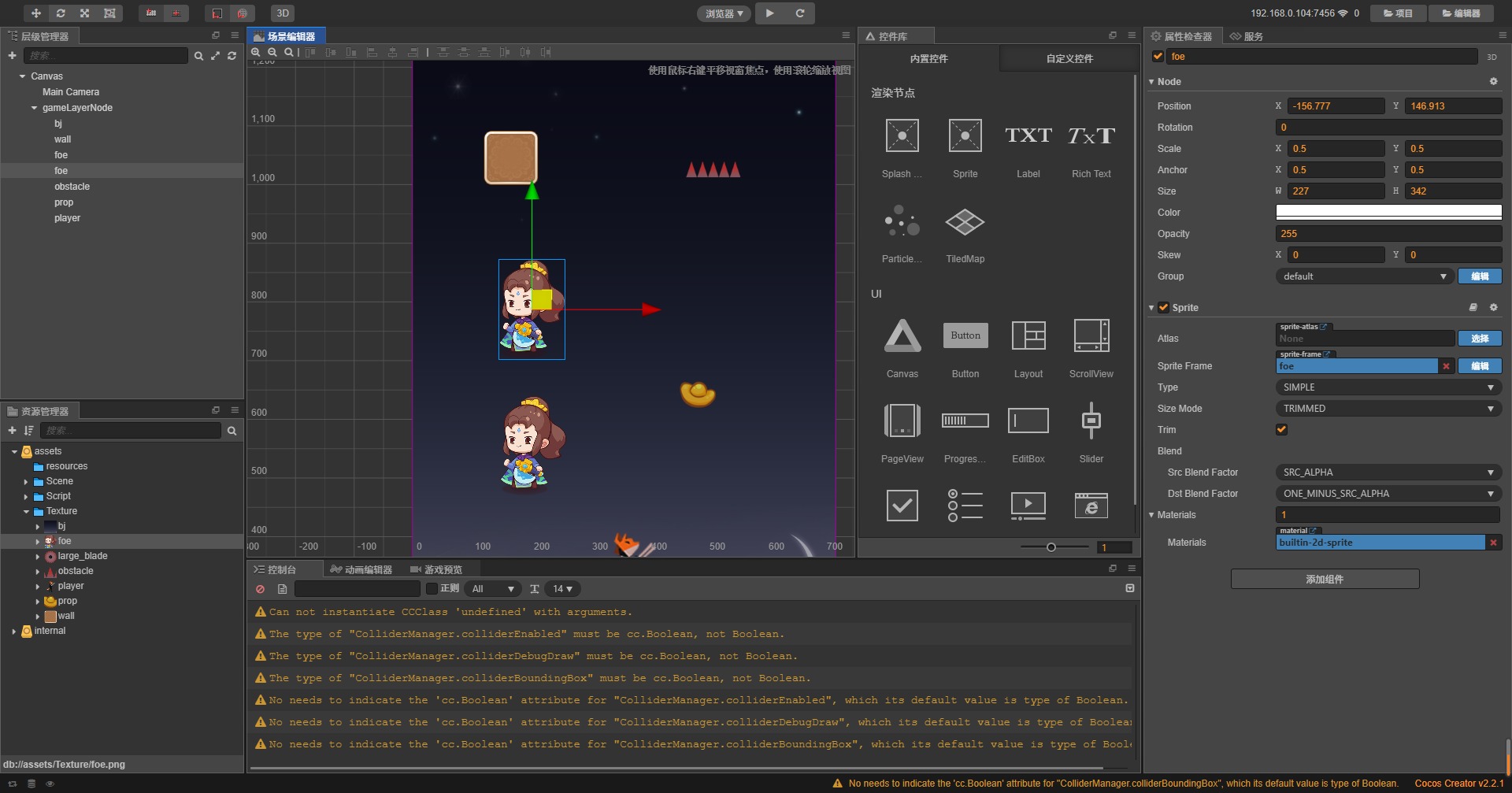Toggle the 3D node button in inspector
This screenshot has width=1512, height=793.
click(1492, 57)
